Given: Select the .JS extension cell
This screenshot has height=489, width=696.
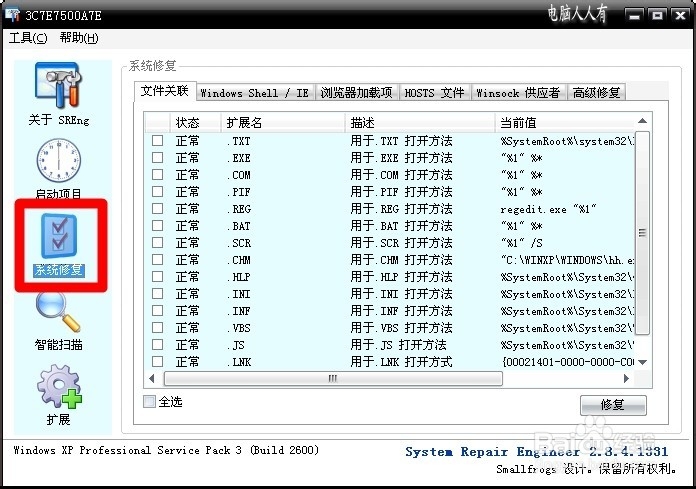Looking at the screenshot, I should click(236, 345).
